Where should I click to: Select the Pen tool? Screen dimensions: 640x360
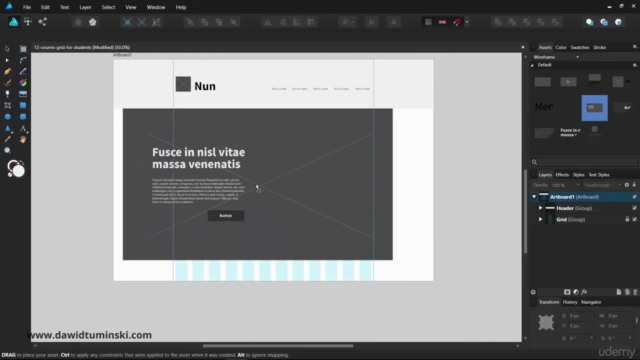tap(7, 71)
